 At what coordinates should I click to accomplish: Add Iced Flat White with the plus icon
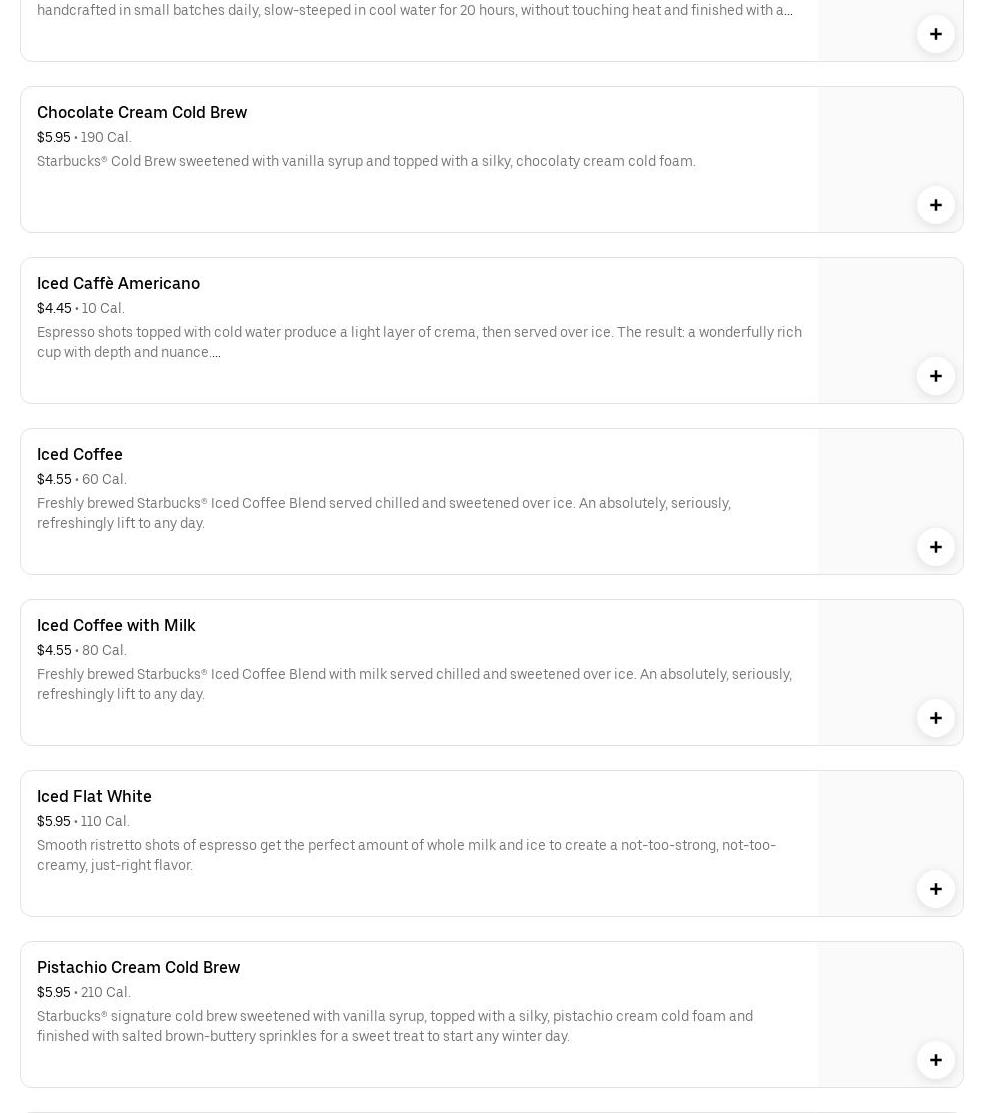(935, 889)
